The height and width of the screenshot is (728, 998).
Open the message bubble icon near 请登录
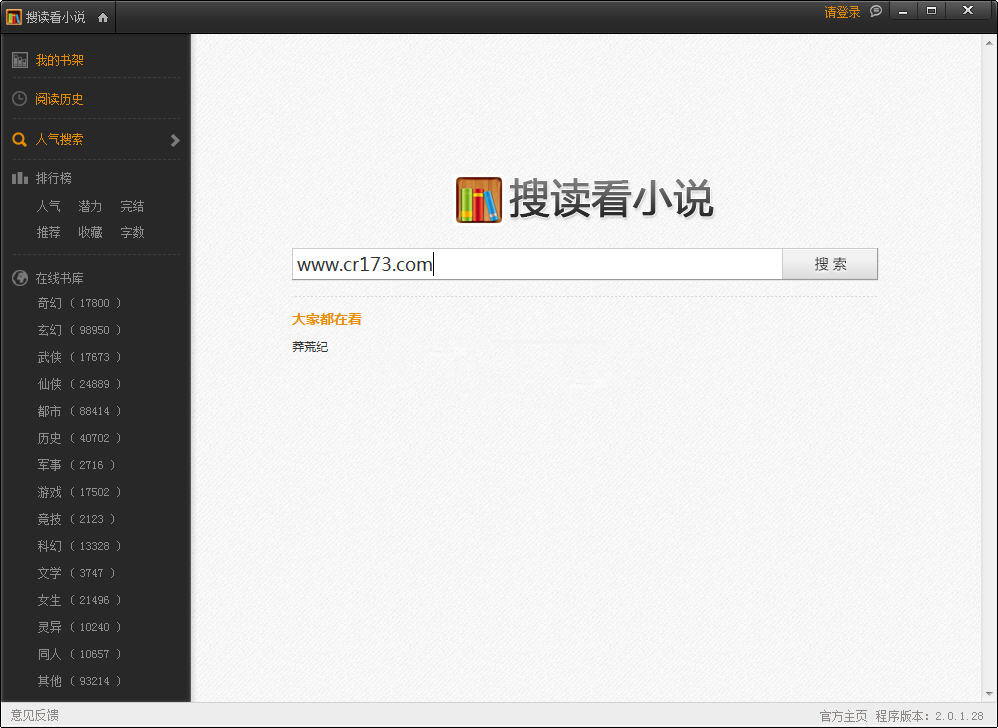tap(877, 10)
